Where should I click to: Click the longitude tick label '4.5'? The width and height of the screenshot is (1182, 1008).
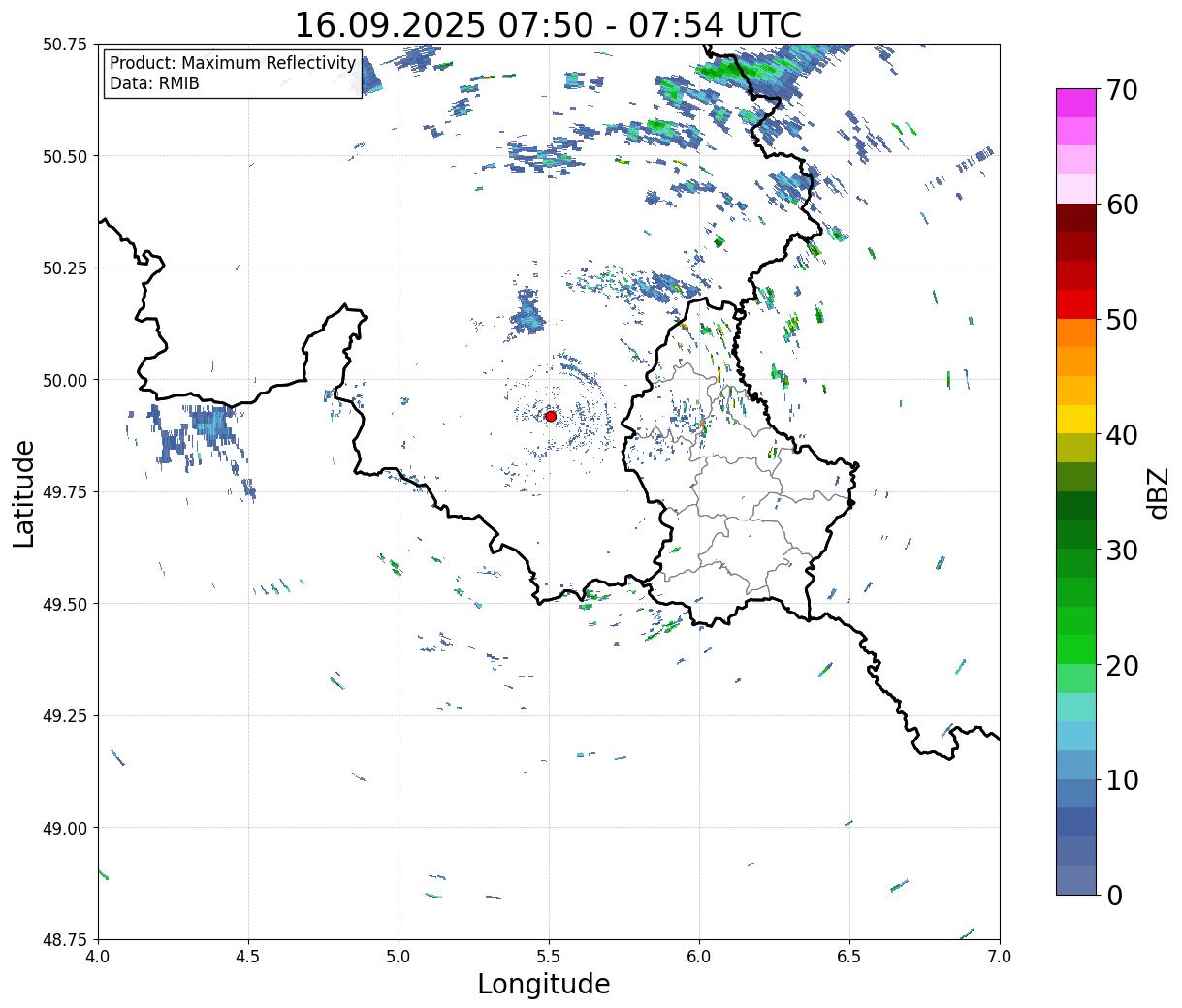coord(248,957)
